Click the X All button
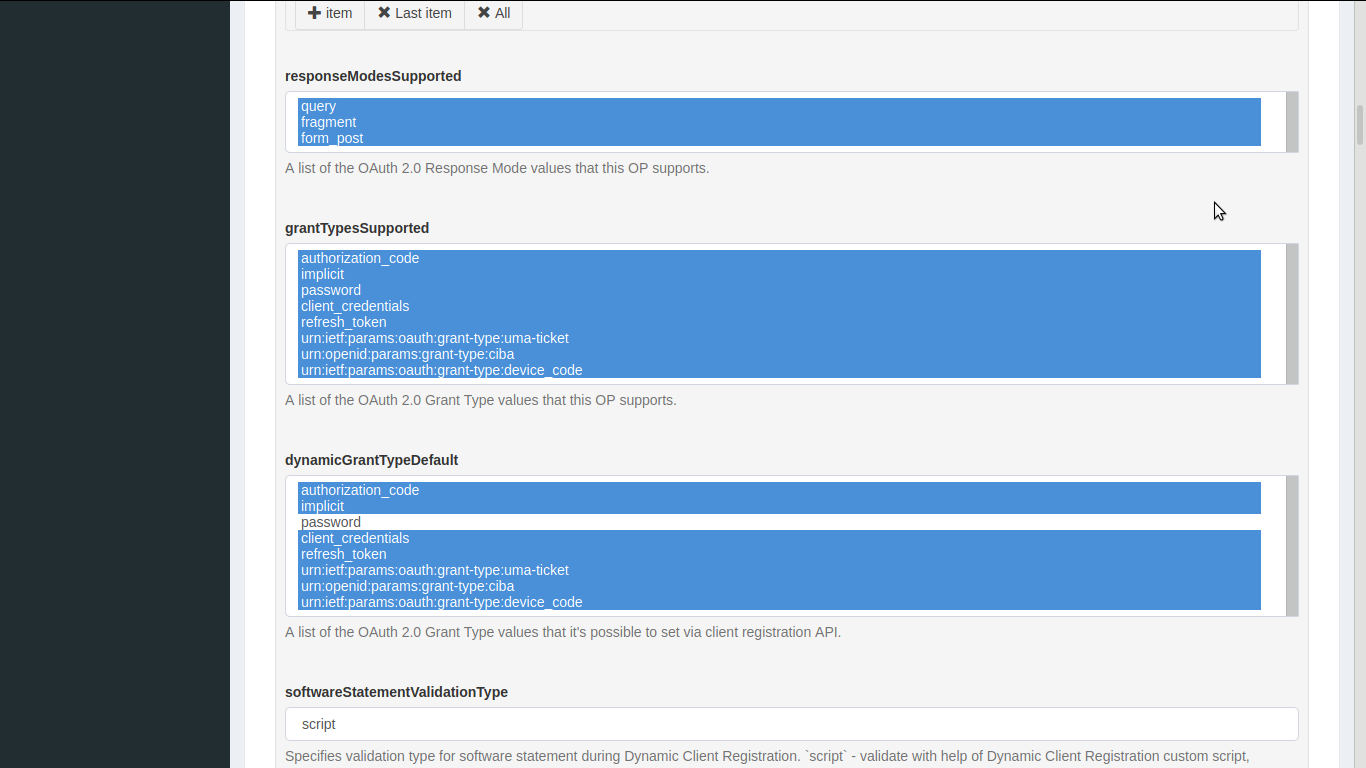The height and width of the screenshot is (768, 1366). [494, 14]
